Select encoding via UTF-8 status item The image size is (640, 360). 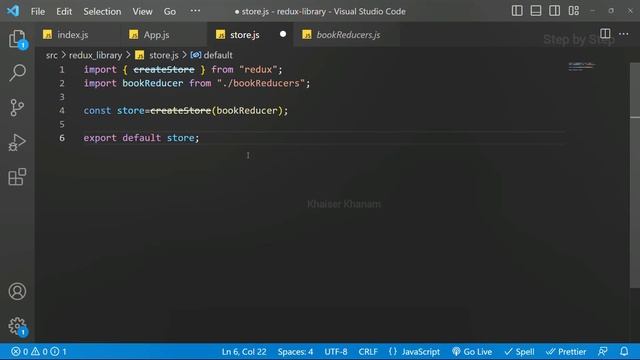click(336, 351)
